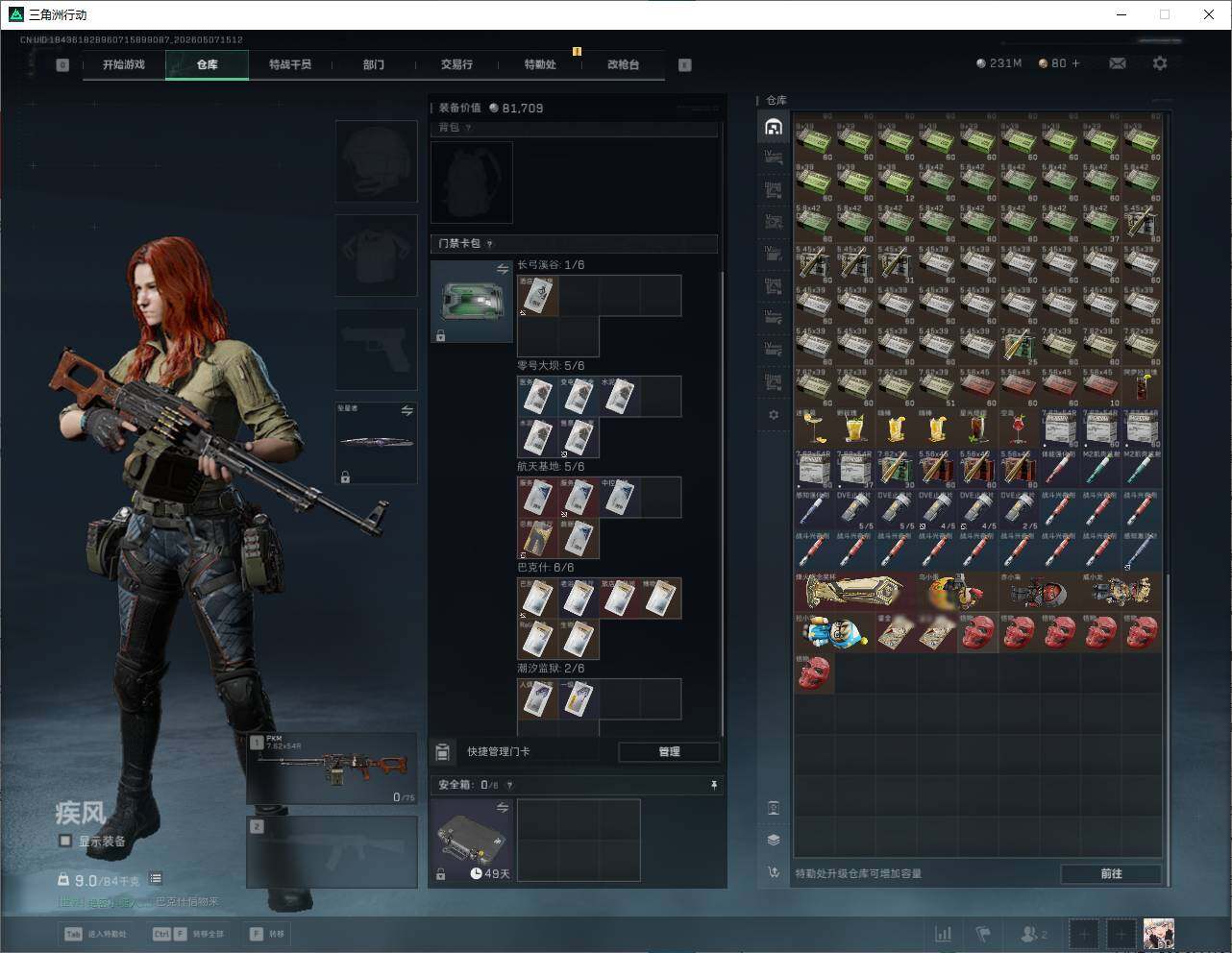Click the 装备价值 81,709 label

click(491, 109)
